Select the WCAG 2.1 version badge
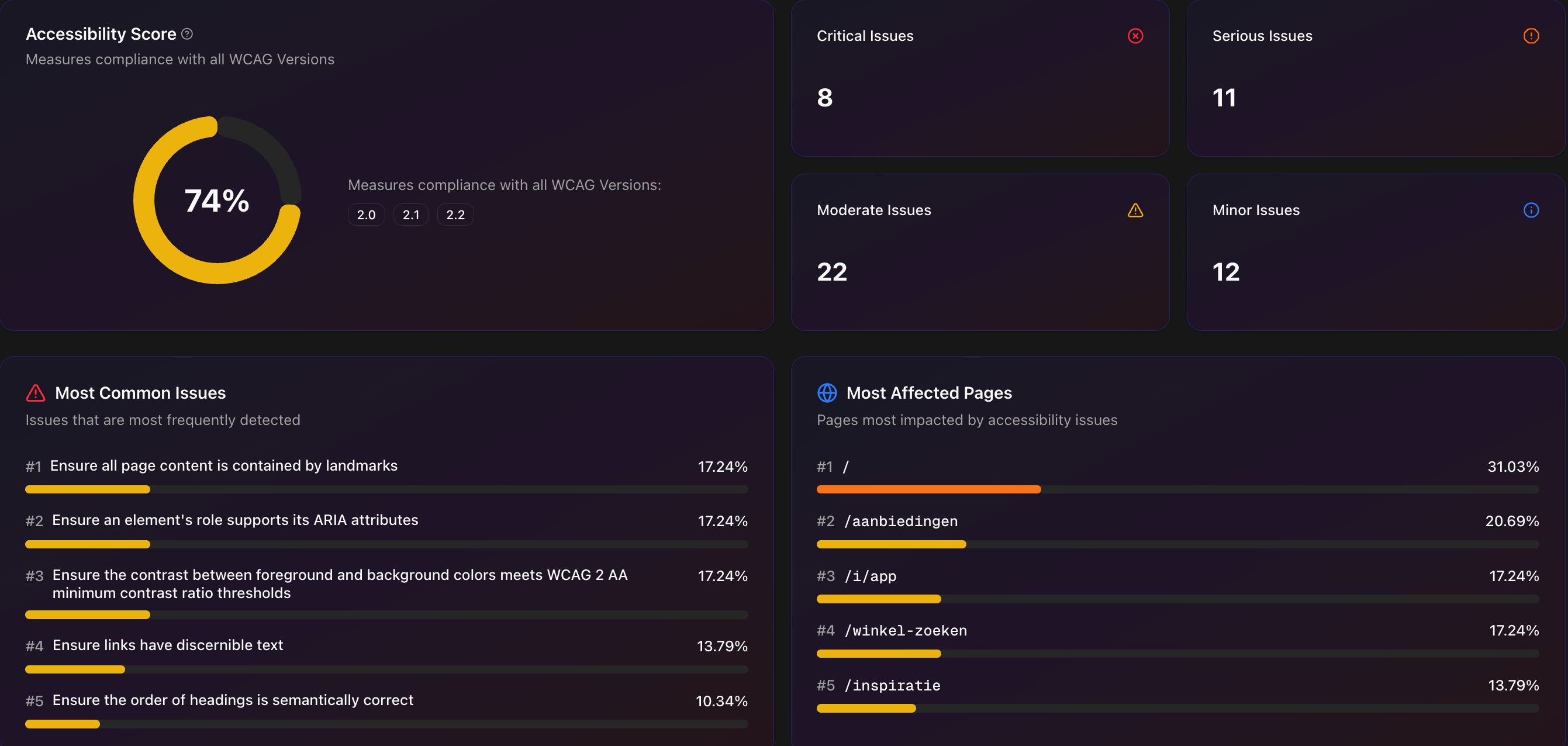The image size is (1568, 746). pyautogui.click(x=411, y=214)
